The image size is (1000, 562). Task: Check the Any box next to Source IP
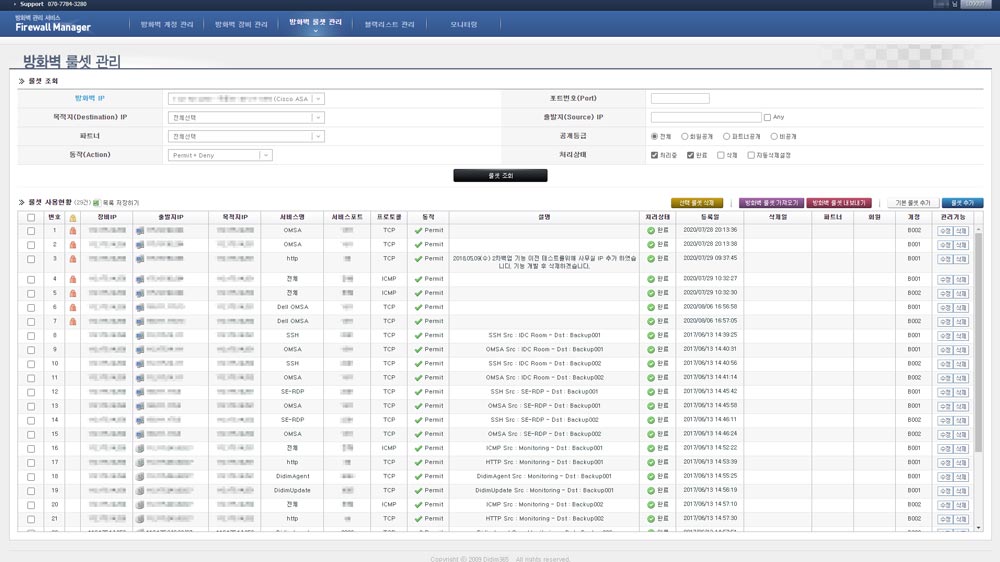click(x=767, y=117)
